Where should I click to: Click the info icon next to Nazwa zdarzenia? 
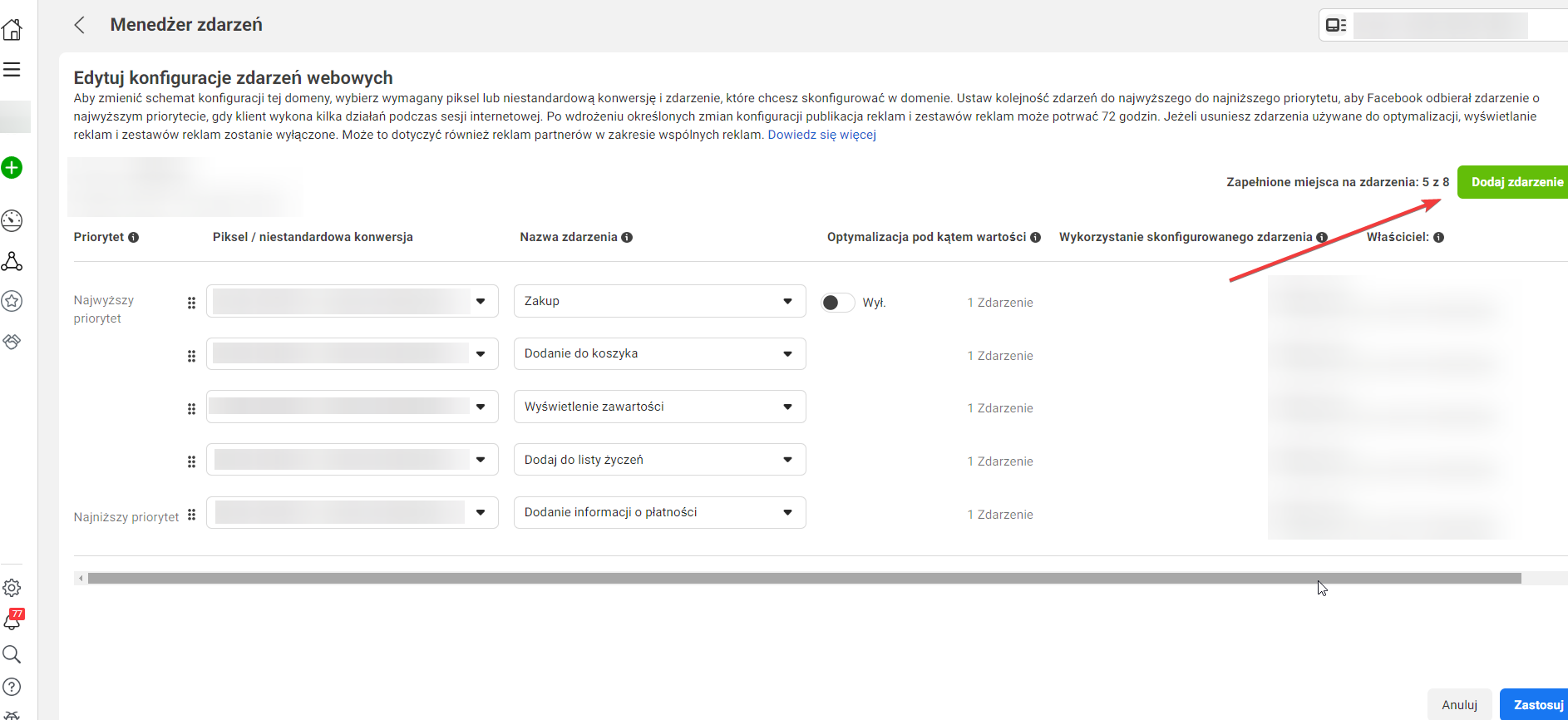point(627,238)
